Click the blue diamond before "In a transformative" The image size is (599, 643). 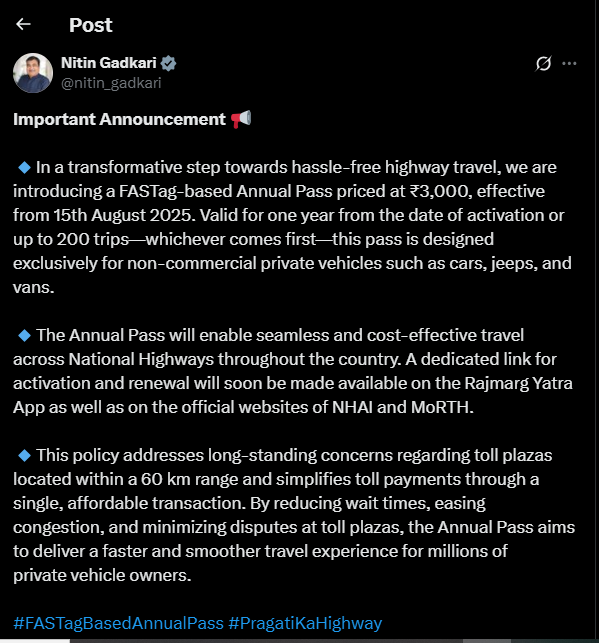click(25, 167)
